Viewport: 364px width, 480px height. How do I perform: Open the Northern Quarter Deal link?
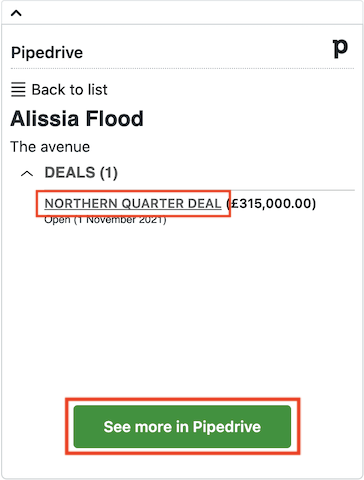pos(133,203)
